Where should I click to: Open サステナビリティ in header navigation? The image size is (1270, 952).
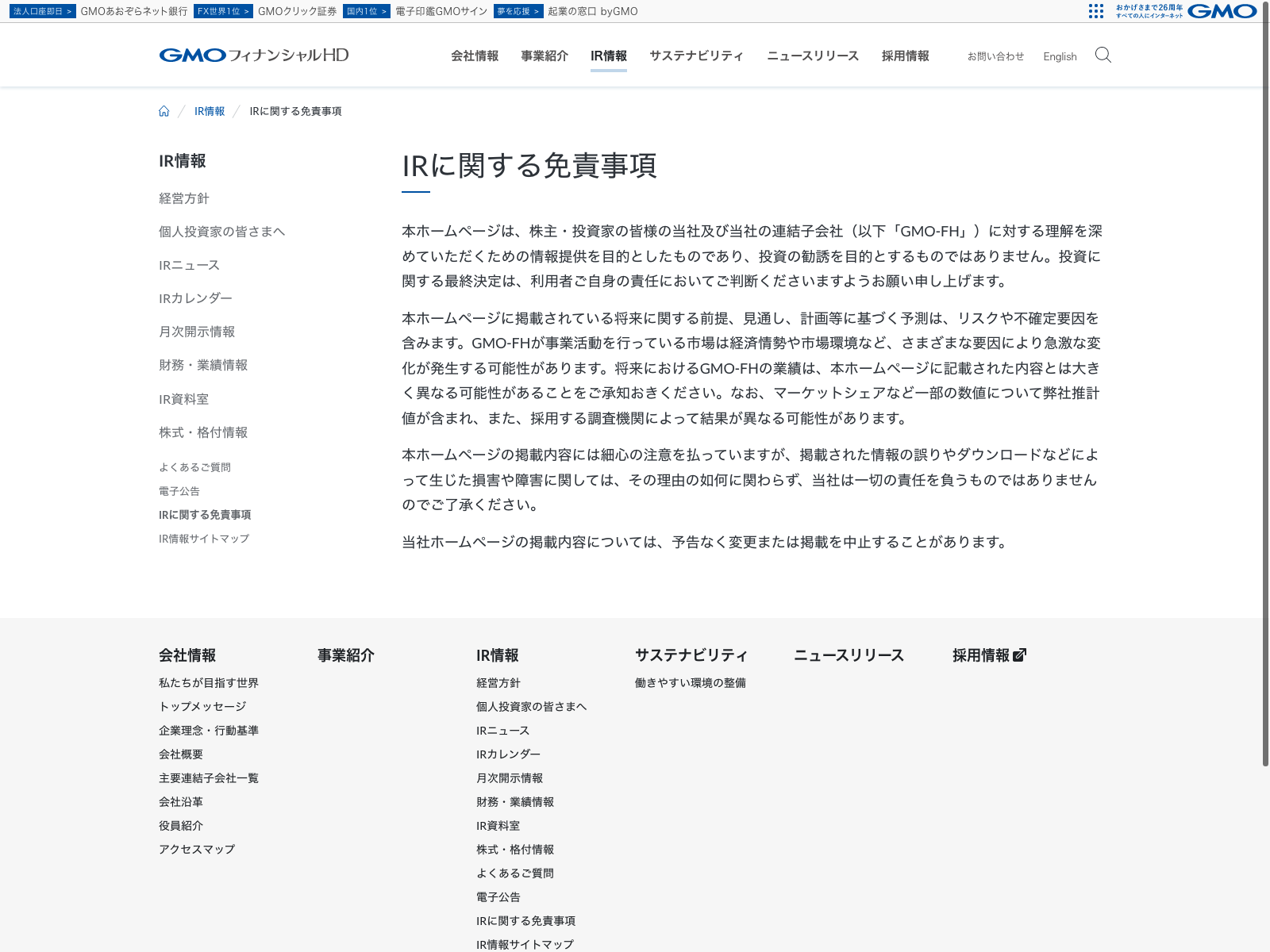pyautogui.click(x=696, y=56)
